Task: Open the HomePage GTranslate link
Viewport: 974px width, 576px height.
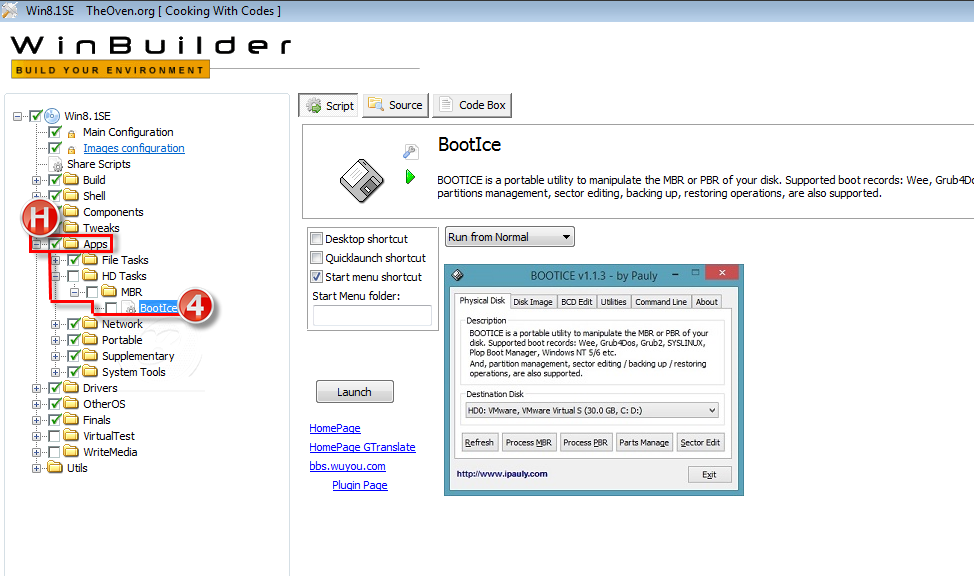Action: (362, 447)
